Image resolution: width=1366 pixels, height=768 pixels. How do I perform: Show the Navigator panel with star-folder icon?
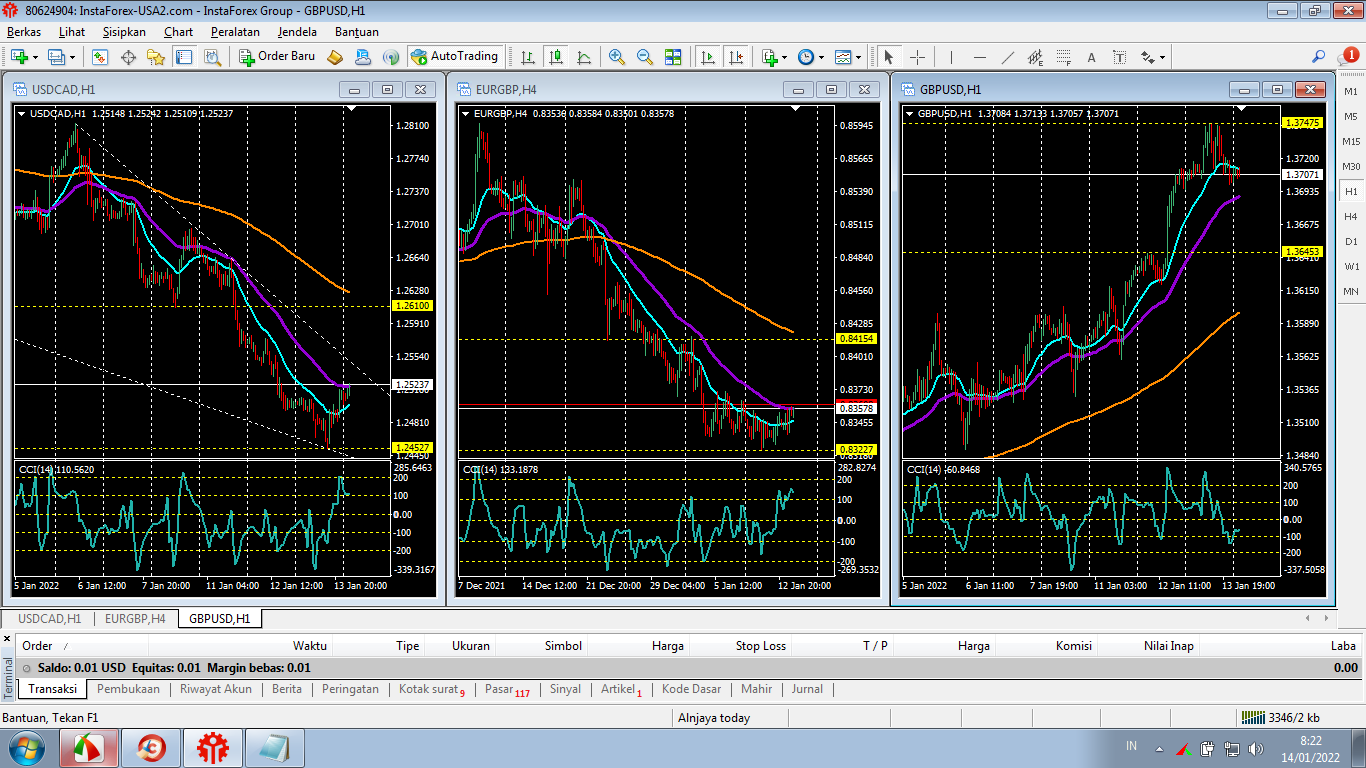click(155, 57)
